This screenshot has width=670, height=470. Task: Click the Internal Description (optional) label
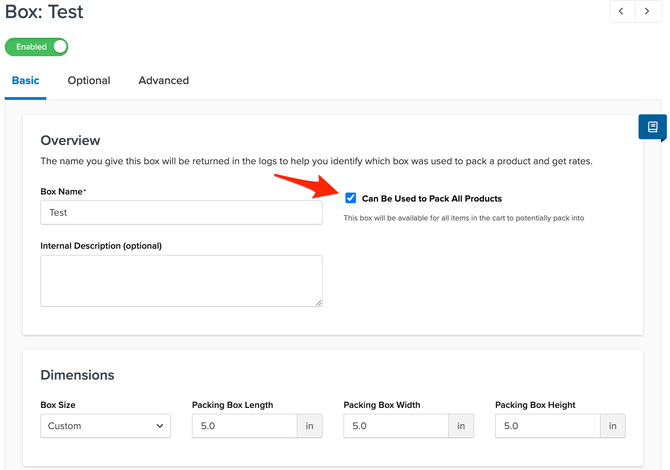[x=101, y=246]
